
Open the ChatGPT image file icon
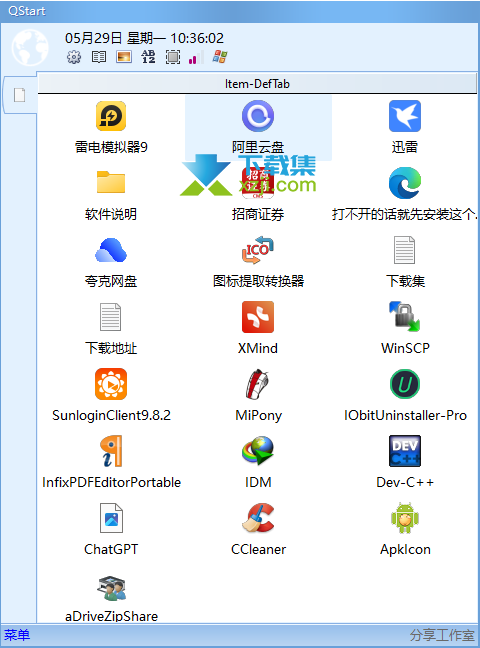(111, 518)
